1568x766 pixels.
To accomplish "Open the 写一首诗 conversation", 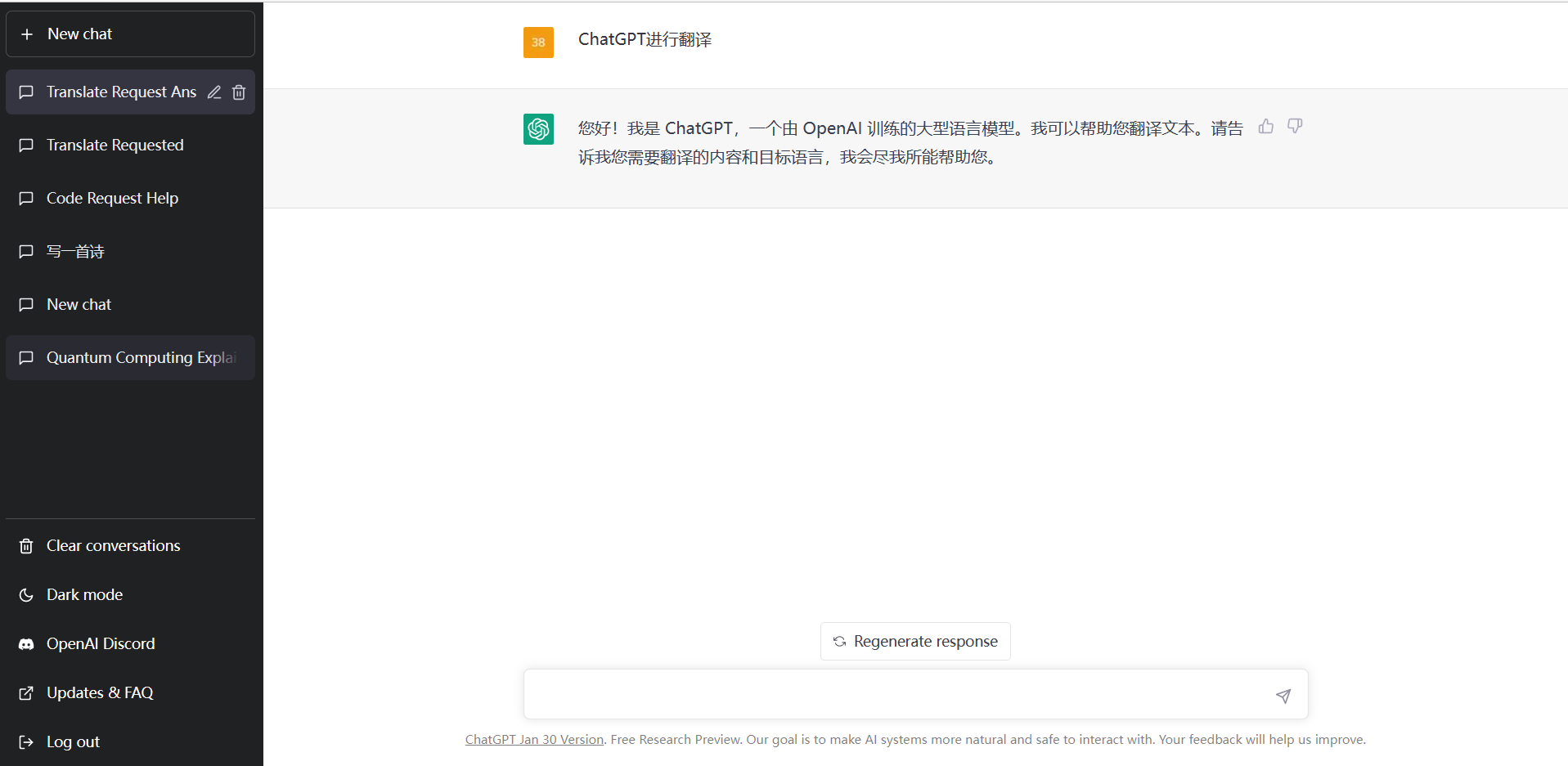I will point(130,252).
